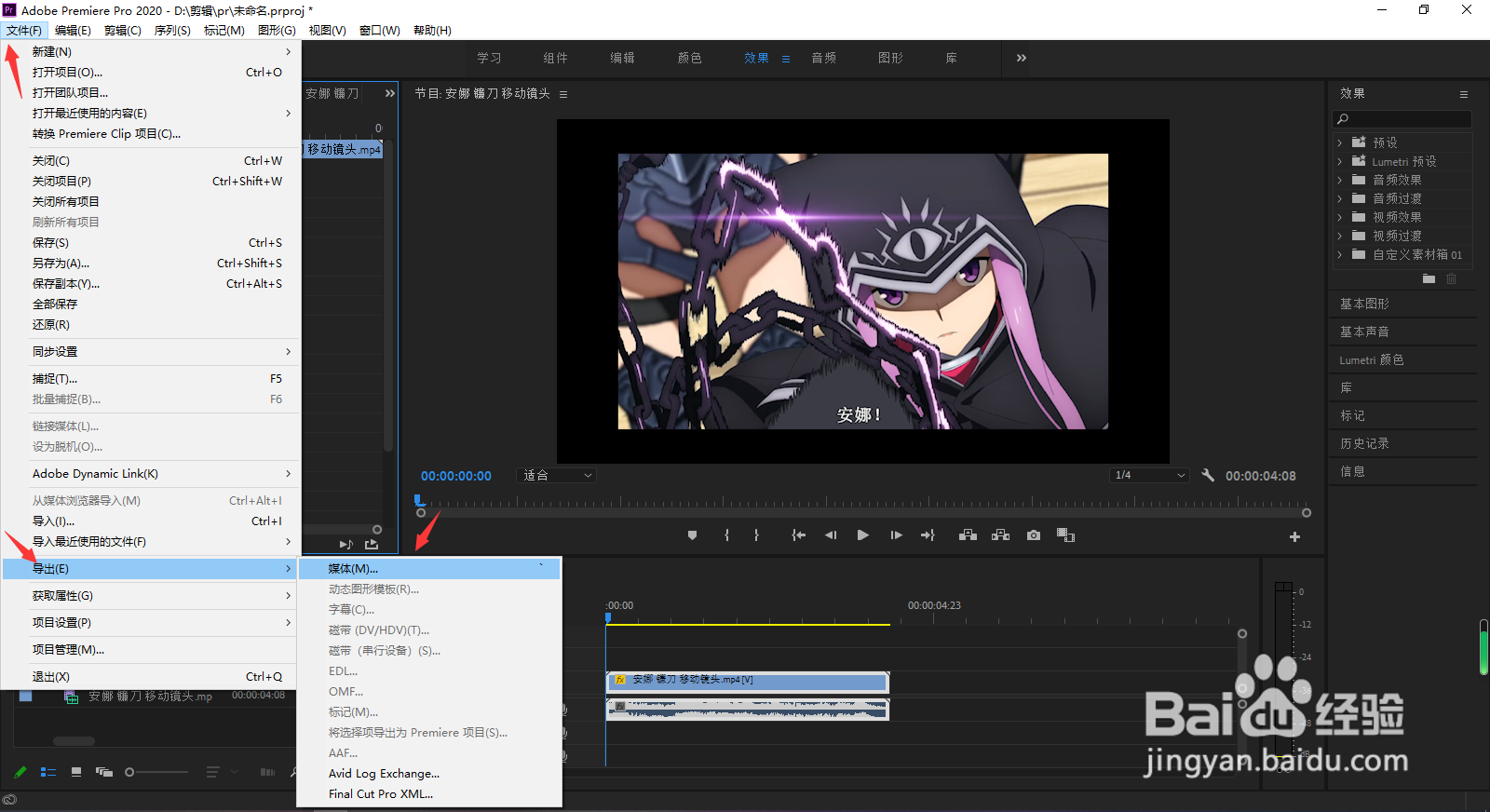The image size is (1490, 812).
Task: Click the Mark In brace icon
Action: [726, 535]
